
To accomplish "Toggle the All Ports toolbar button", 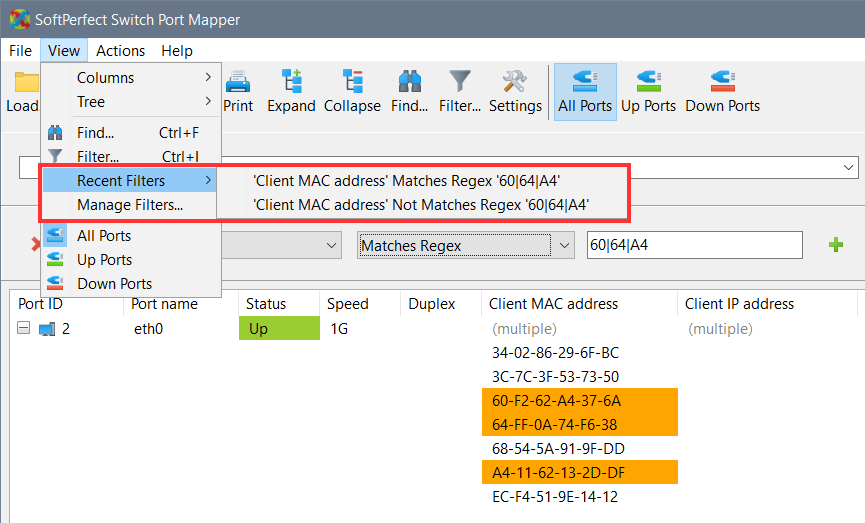I will click(585, 92).
